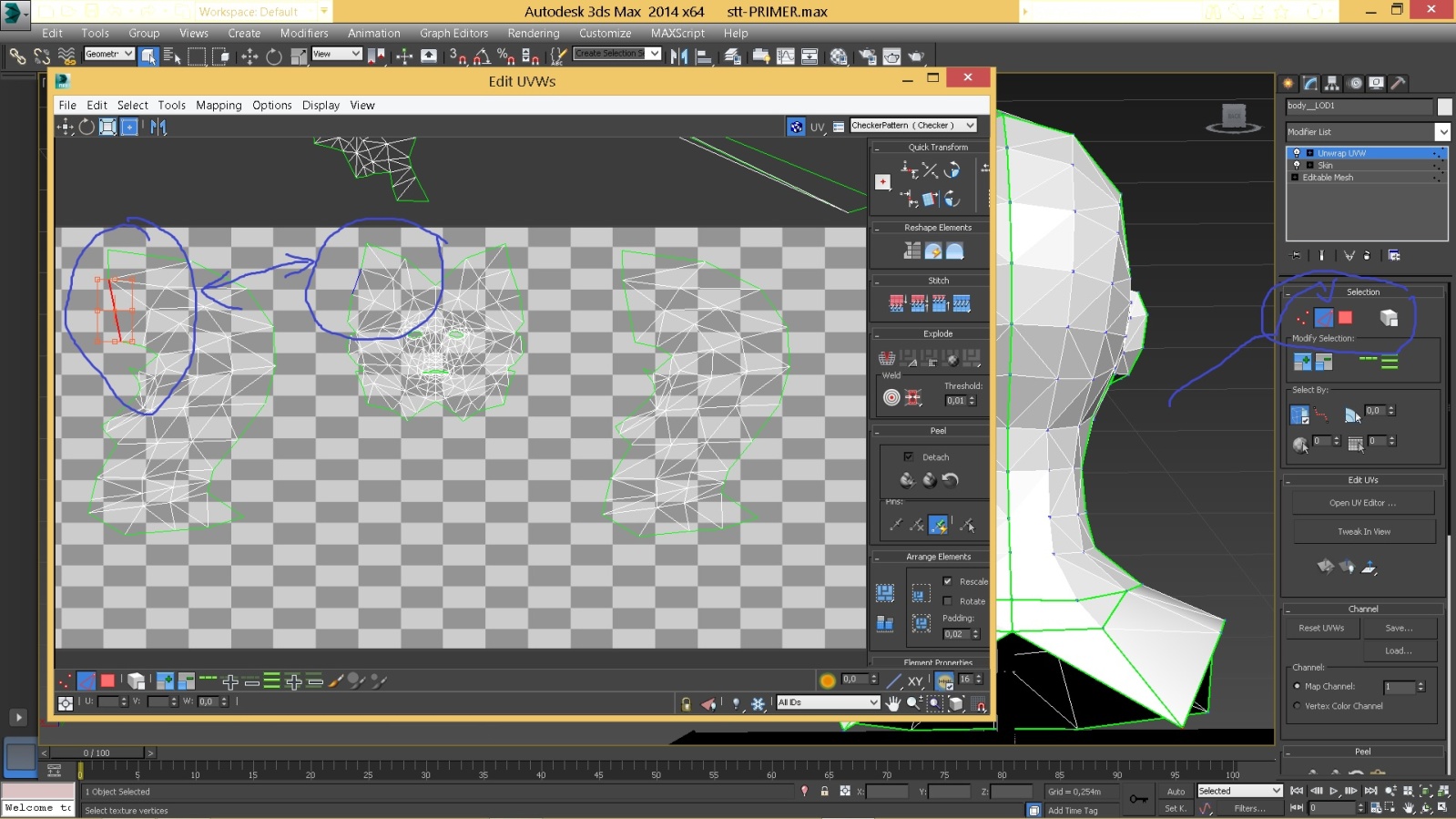Open the Options menu in Edit UVWs
1456x819 pixels.
coord(272,106)
